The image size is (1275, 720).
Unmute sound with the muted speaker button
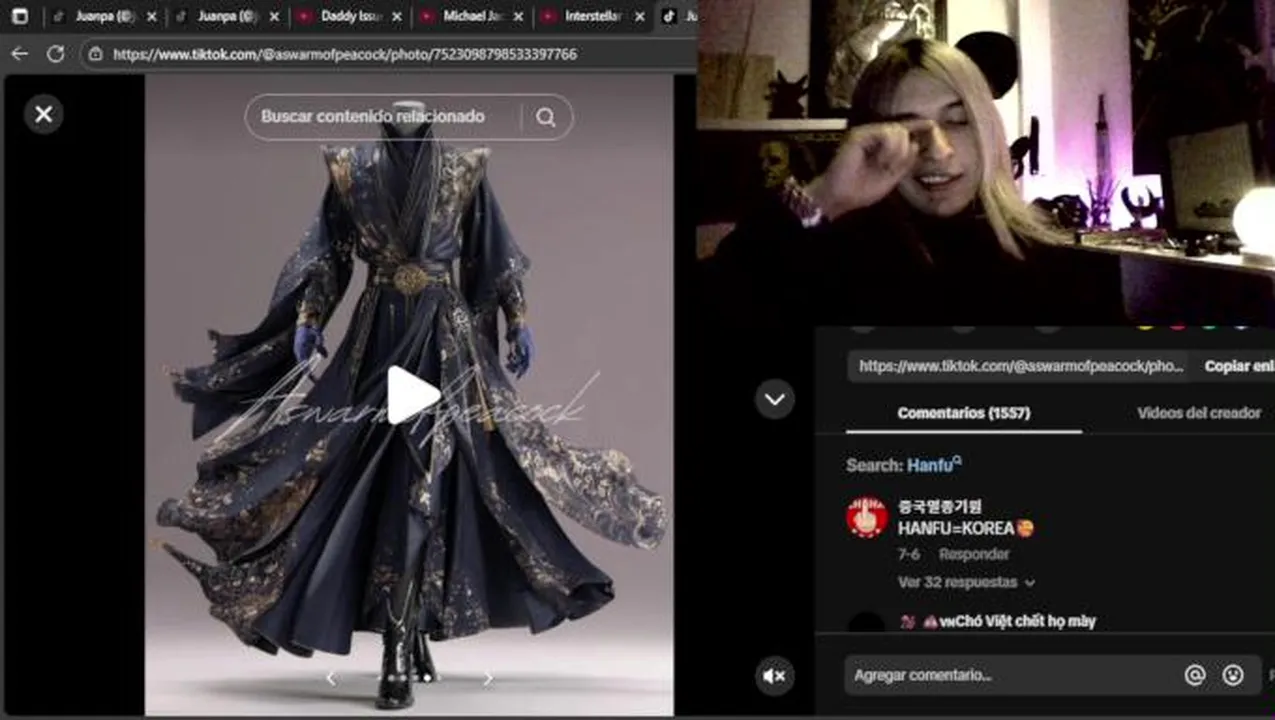(775, 676)
